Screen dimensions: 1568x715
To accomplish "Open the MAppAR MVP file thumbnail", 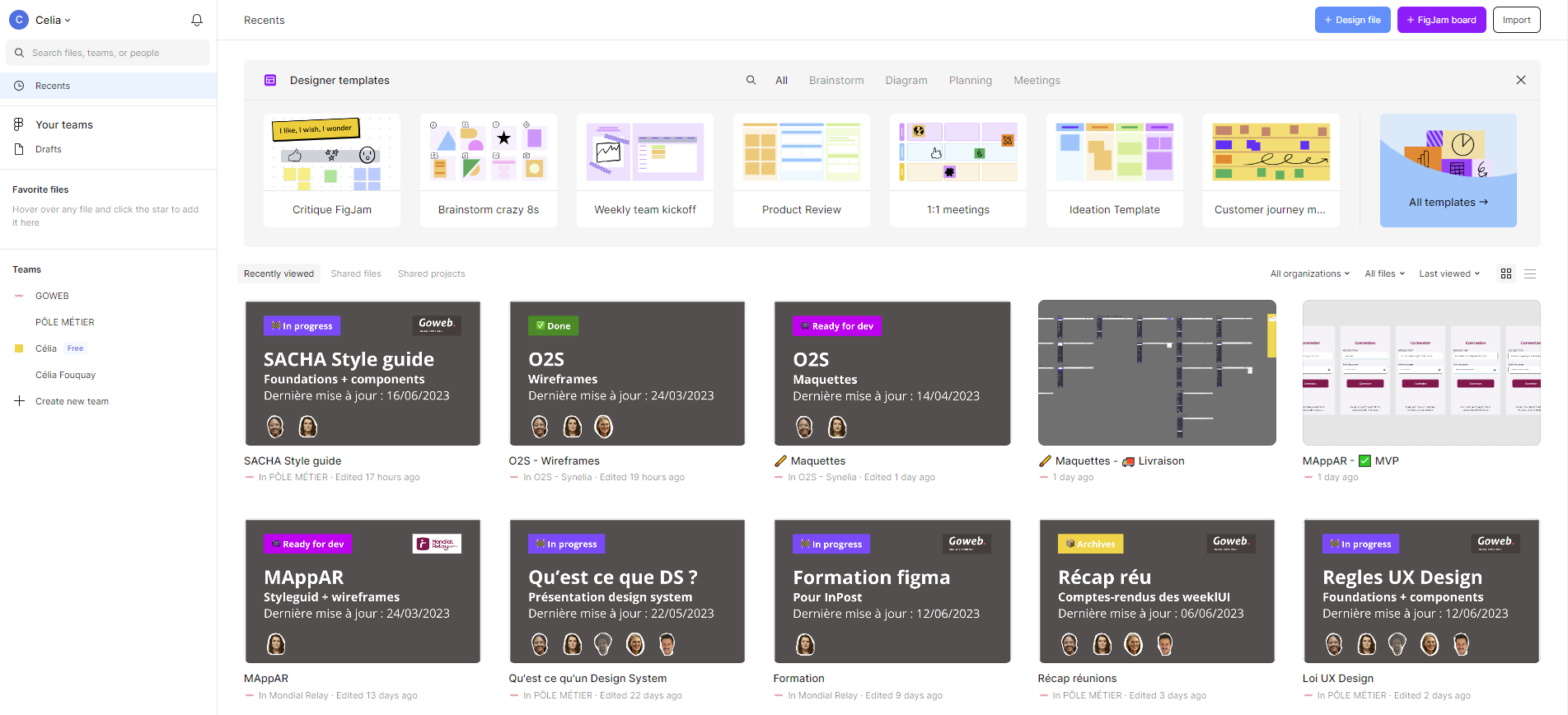I will pyautogui.click(x=1421, y=373).
